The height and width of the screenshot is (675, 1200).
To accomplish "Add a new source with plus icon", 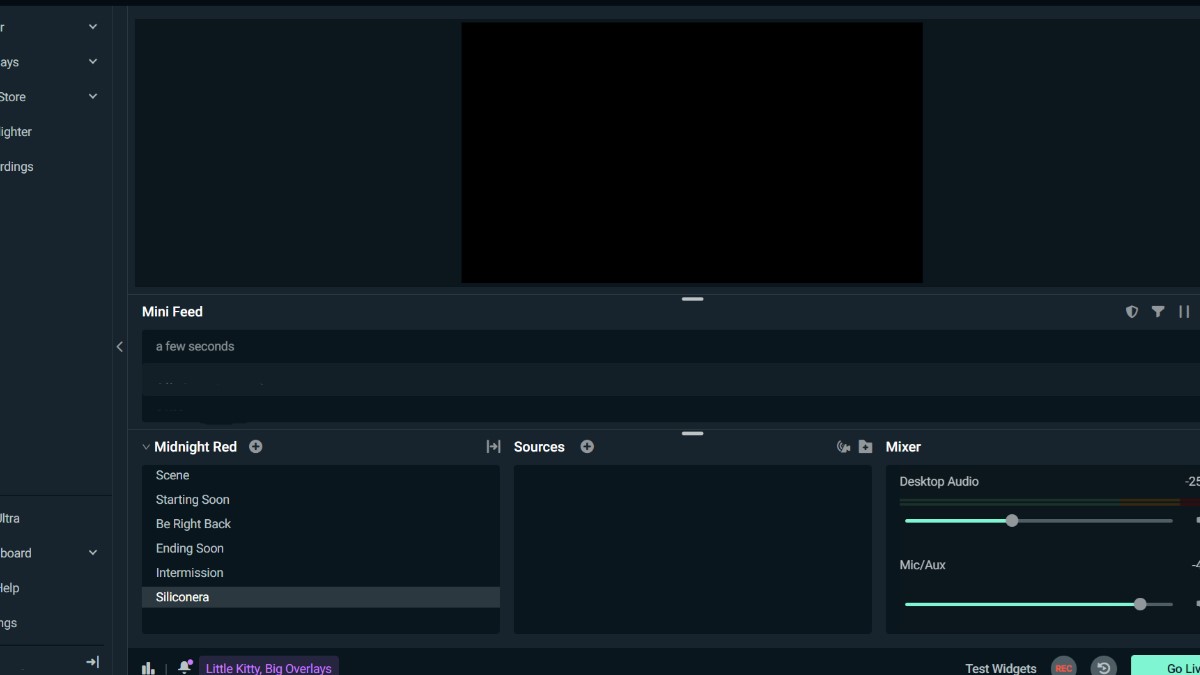I will click(x=587, y=447).
